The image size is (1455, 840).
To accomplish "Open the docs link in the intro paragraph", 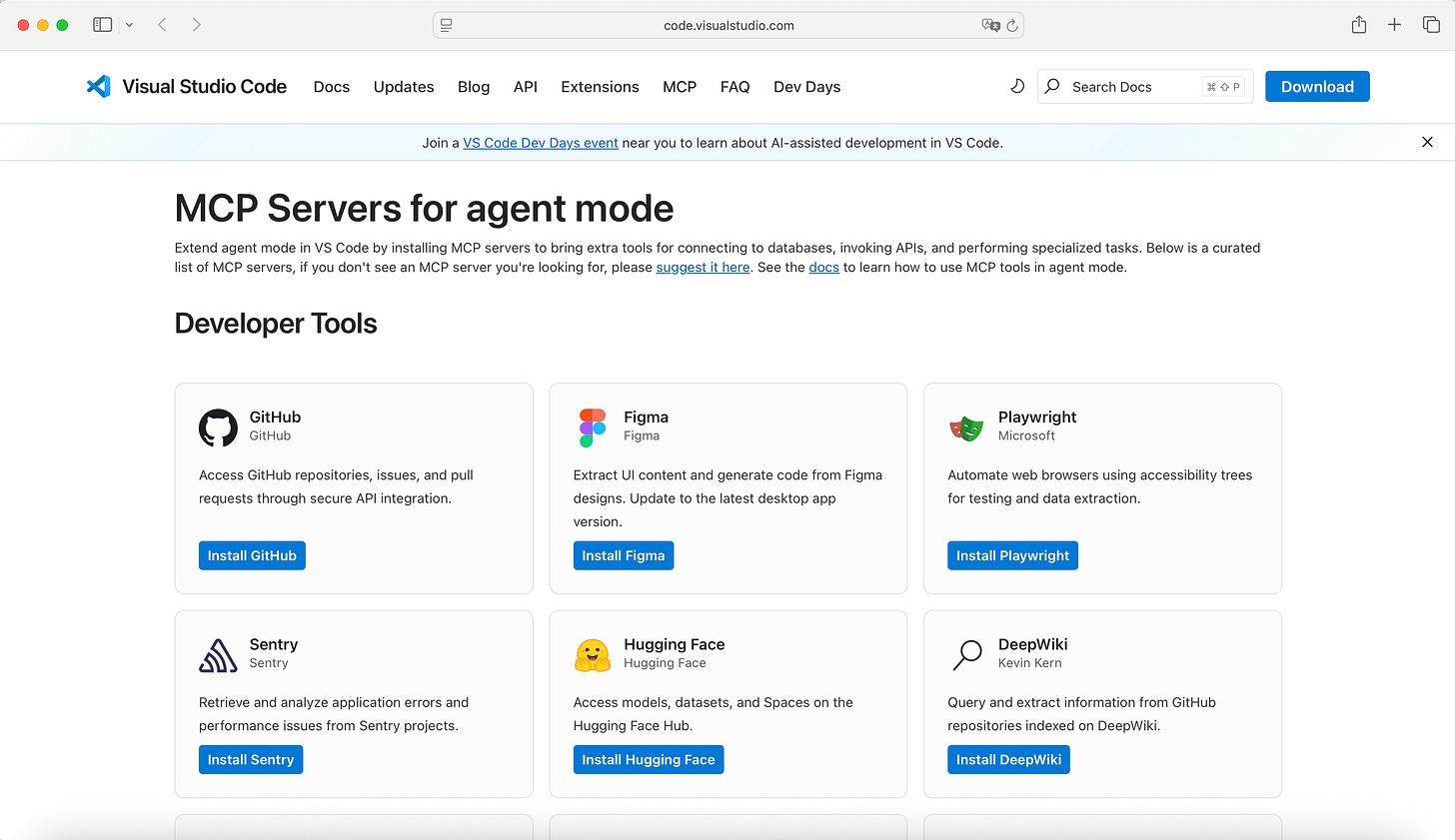I will tap(824, 268).
